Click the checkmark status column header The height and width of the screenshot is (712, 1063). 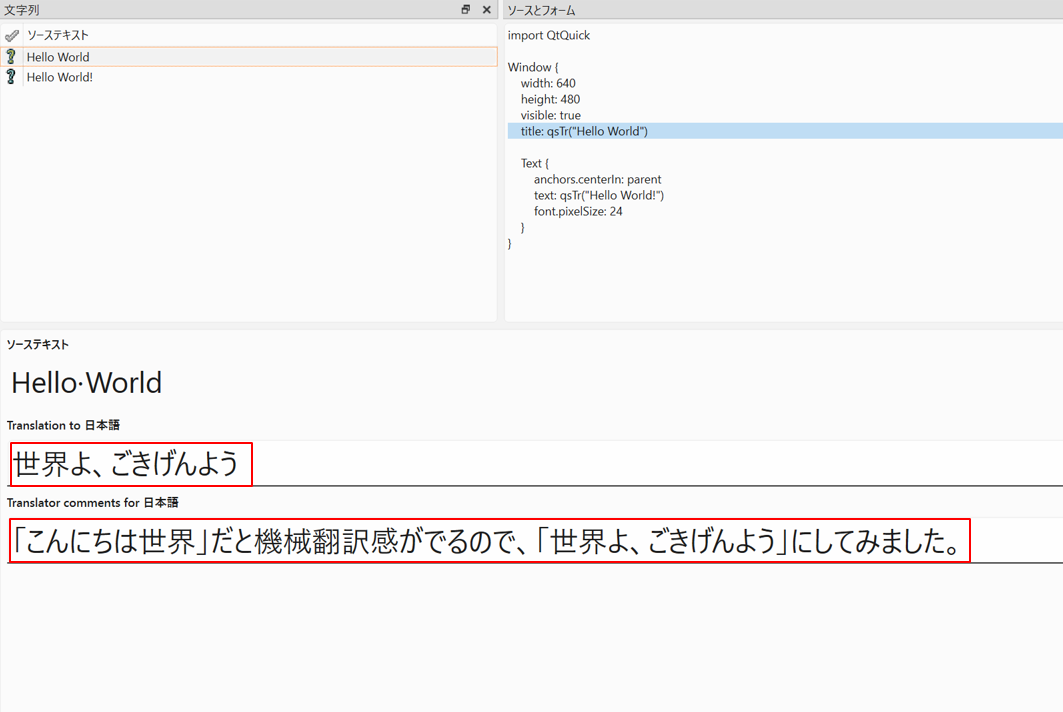click(x=12, y=35)
